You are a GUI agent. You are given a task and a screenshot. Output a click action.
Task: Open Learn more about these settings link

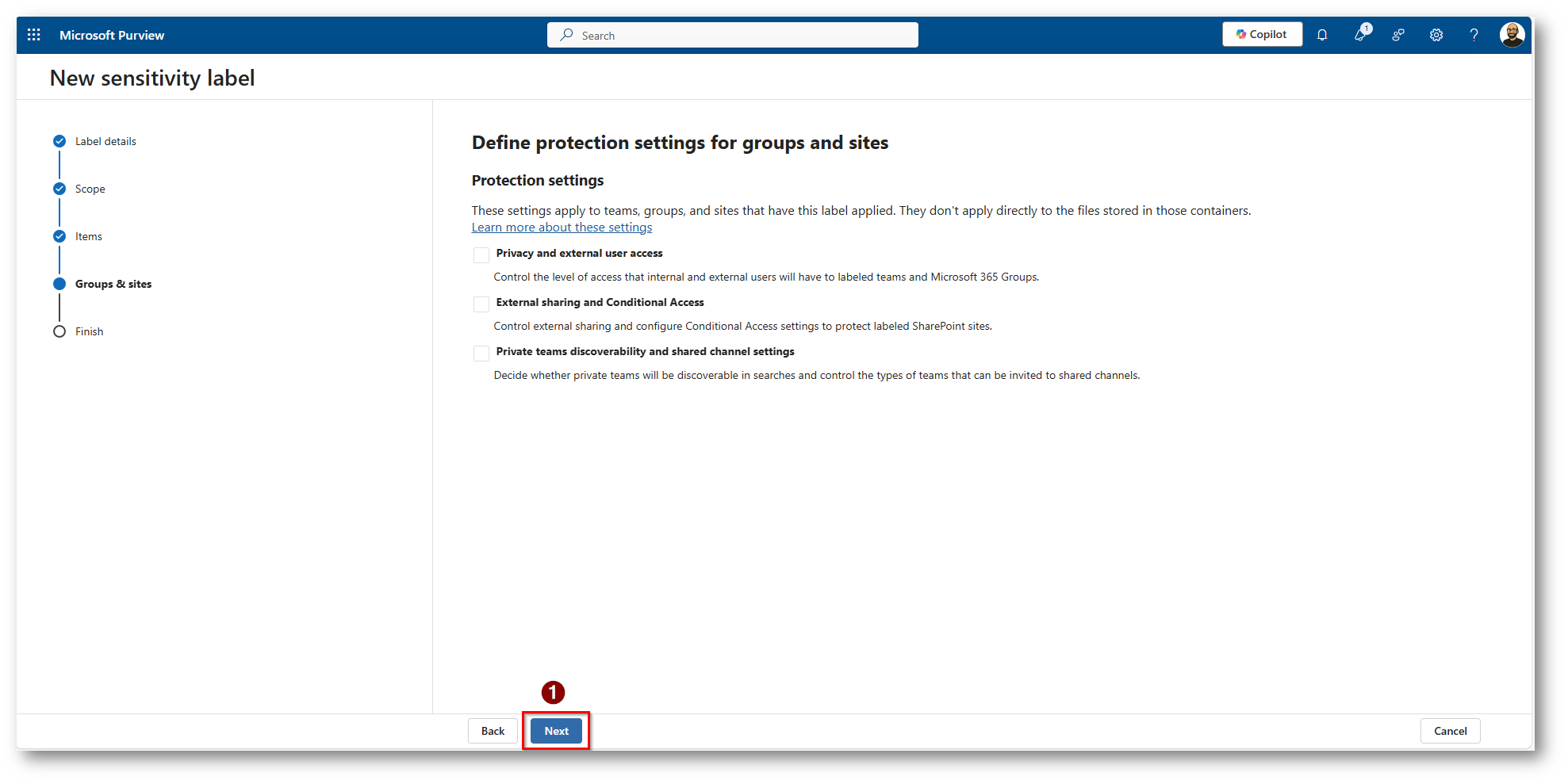click(x=562, y=228)
